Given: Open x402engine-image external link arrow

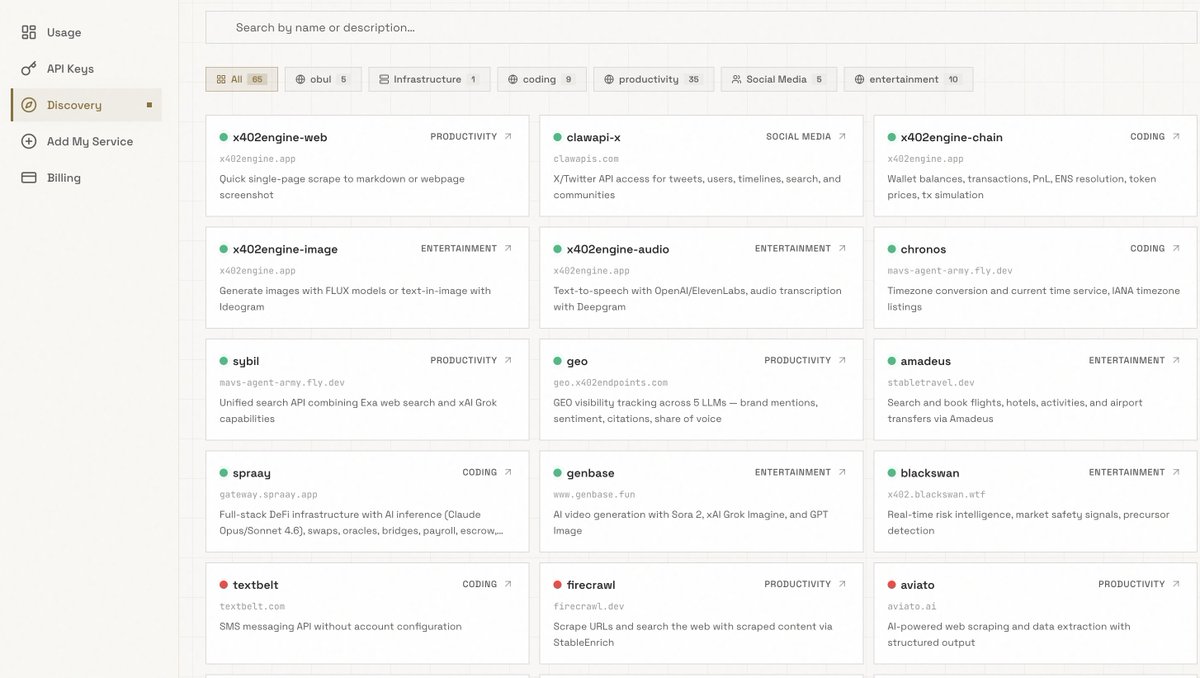Looking at the screenshot, I should [x=508, y=248].
